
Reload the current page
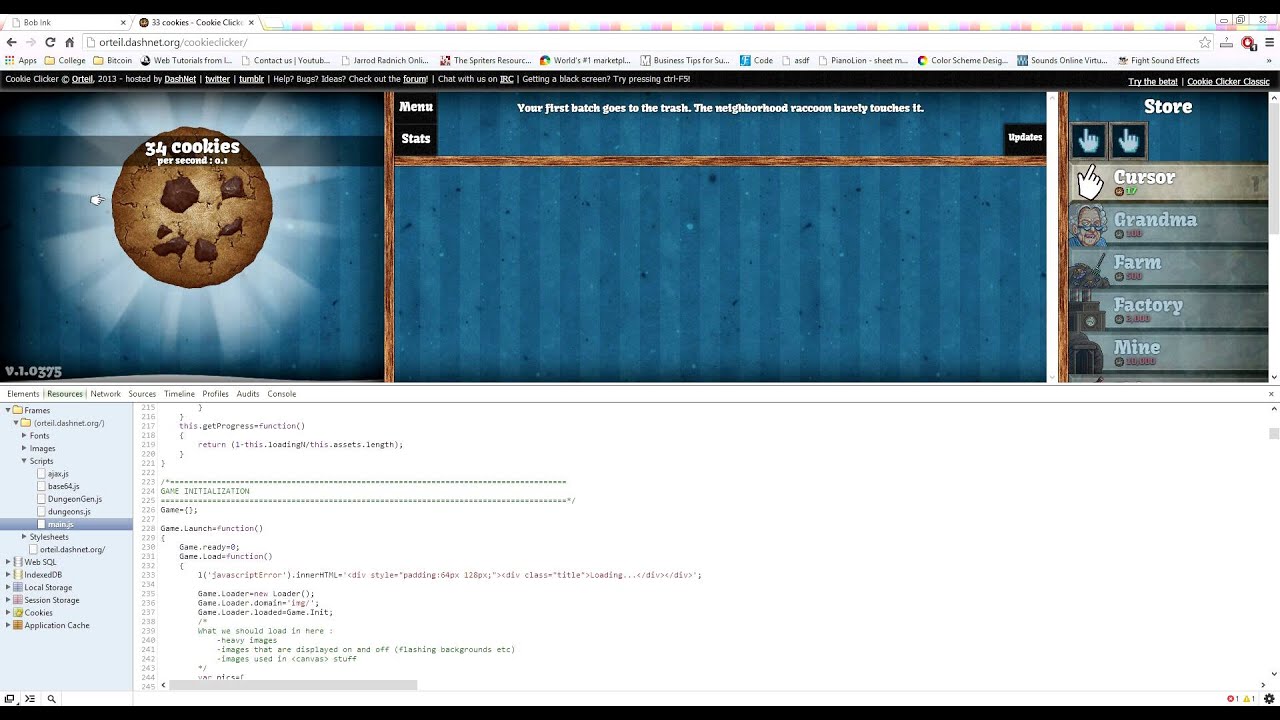[50, 42]
